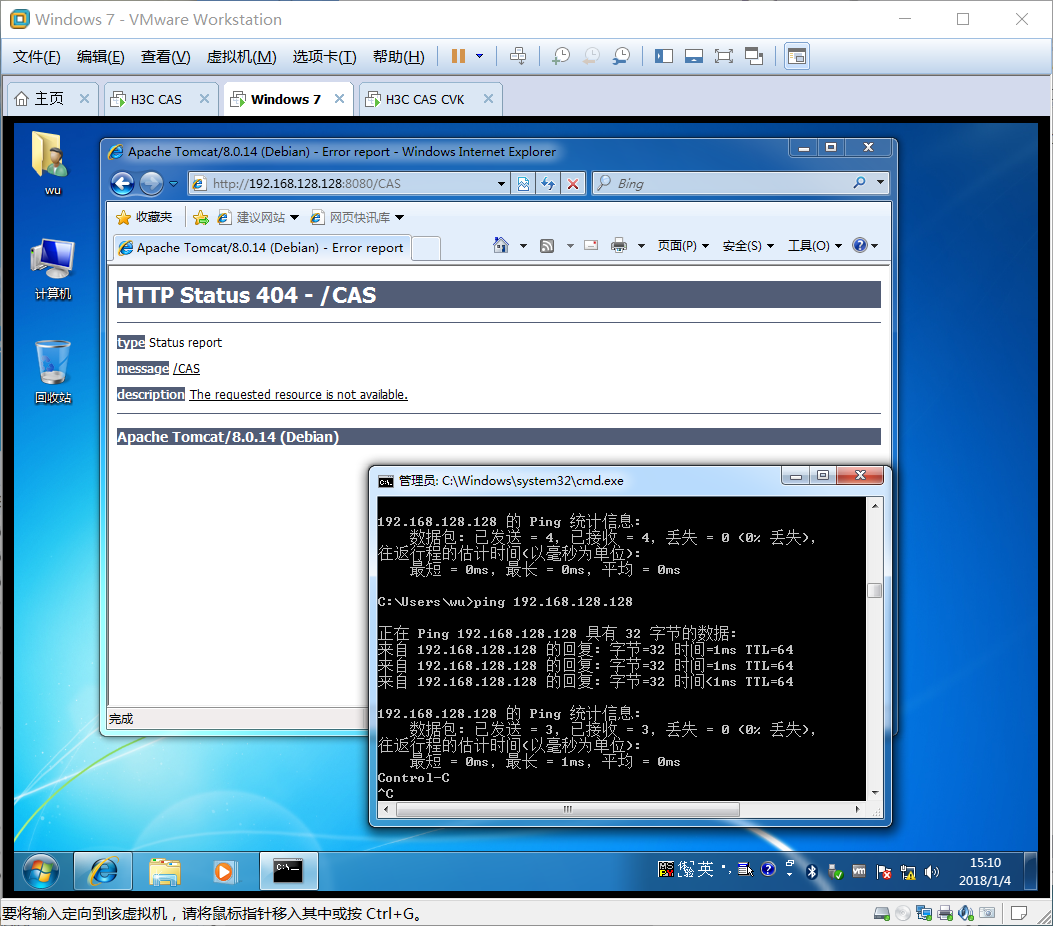This screenshot has width=1053, height=926.
Task: Click the volume speaker icon in system tray
Action: pos(931,872)
